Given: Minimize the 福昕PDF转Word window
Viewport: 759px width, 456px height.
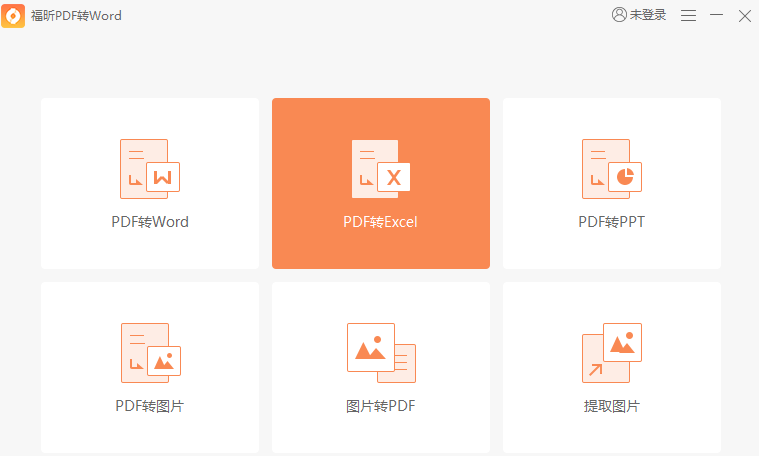Looking at the screenshot, I should pyautogui.click(x=716, y=15).
